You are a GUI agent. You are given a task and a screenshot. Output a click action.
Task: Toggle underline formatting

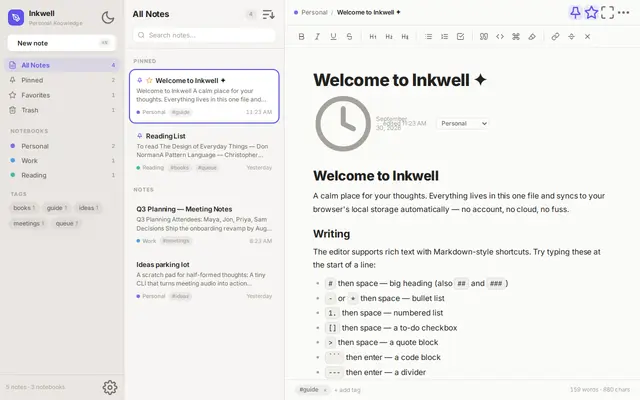click(x=333, y=37)
